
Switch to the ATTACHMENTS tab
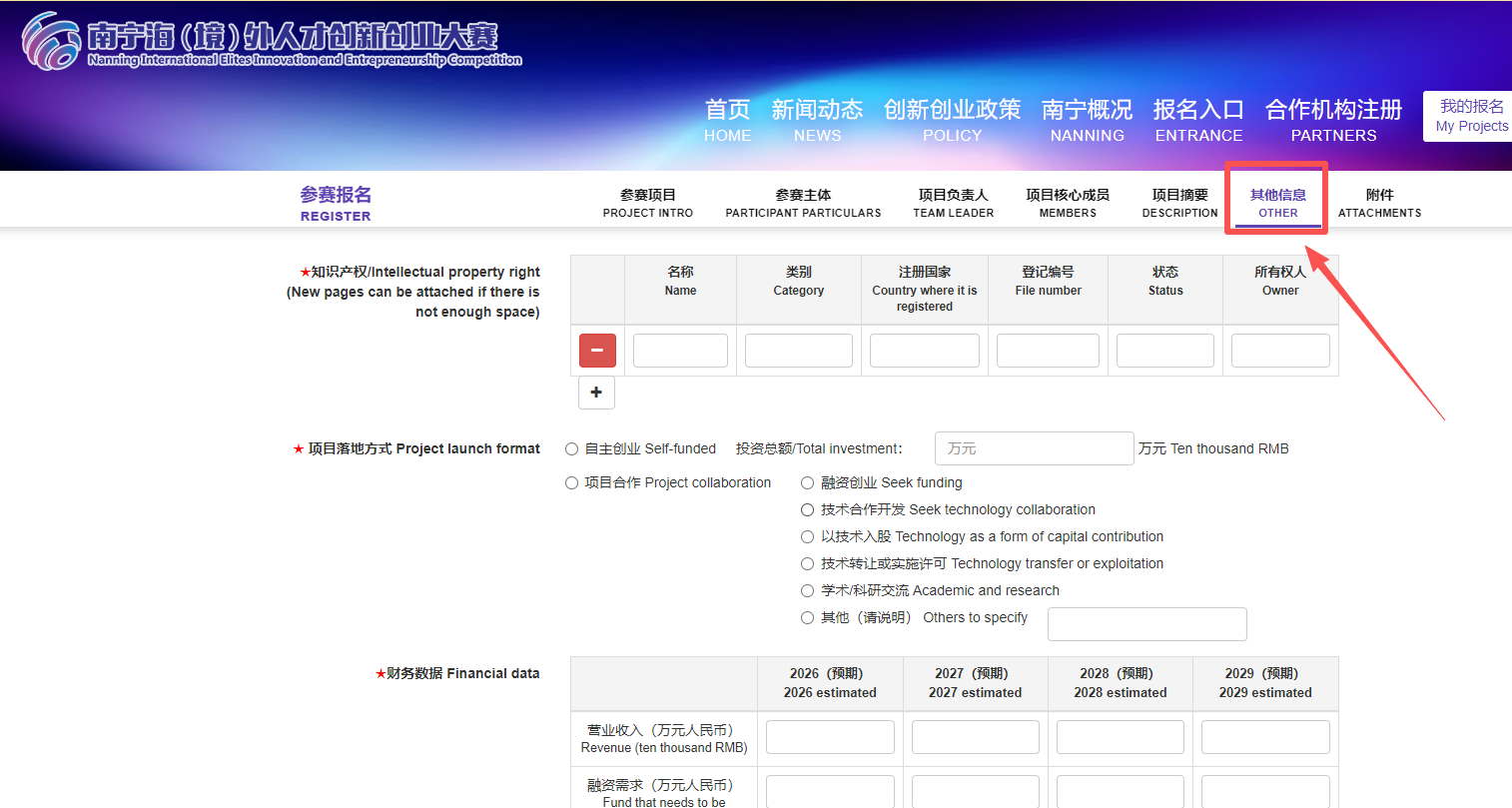(1379, 203)
